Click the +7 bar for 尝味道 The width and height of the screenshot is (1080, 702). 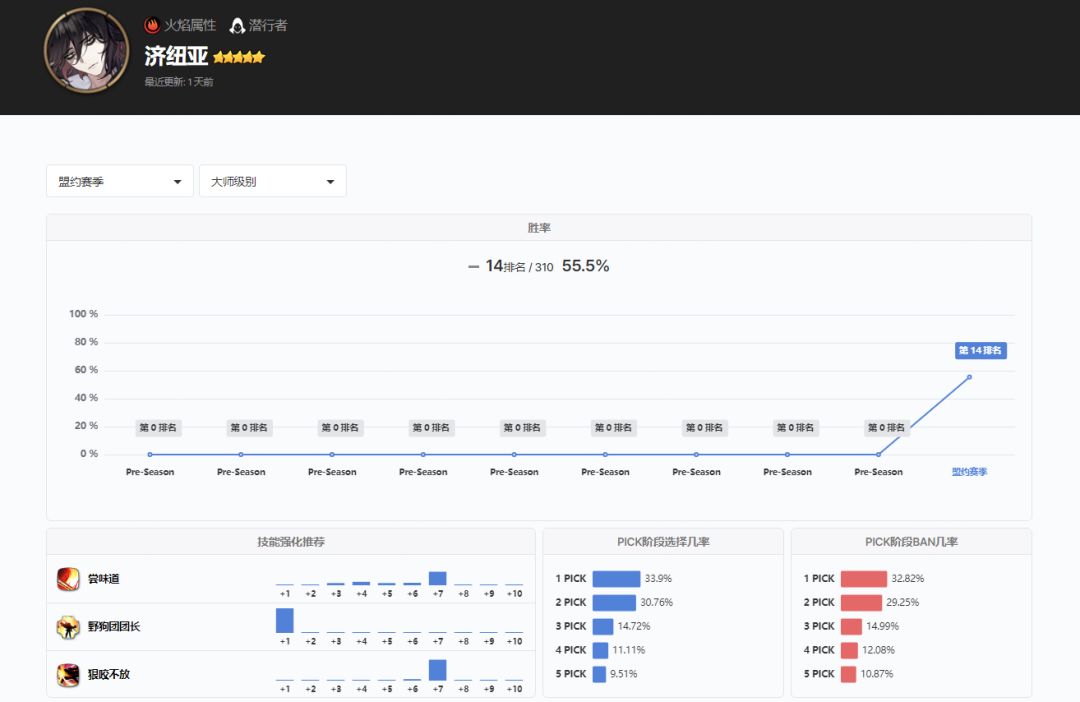point(437,578)
